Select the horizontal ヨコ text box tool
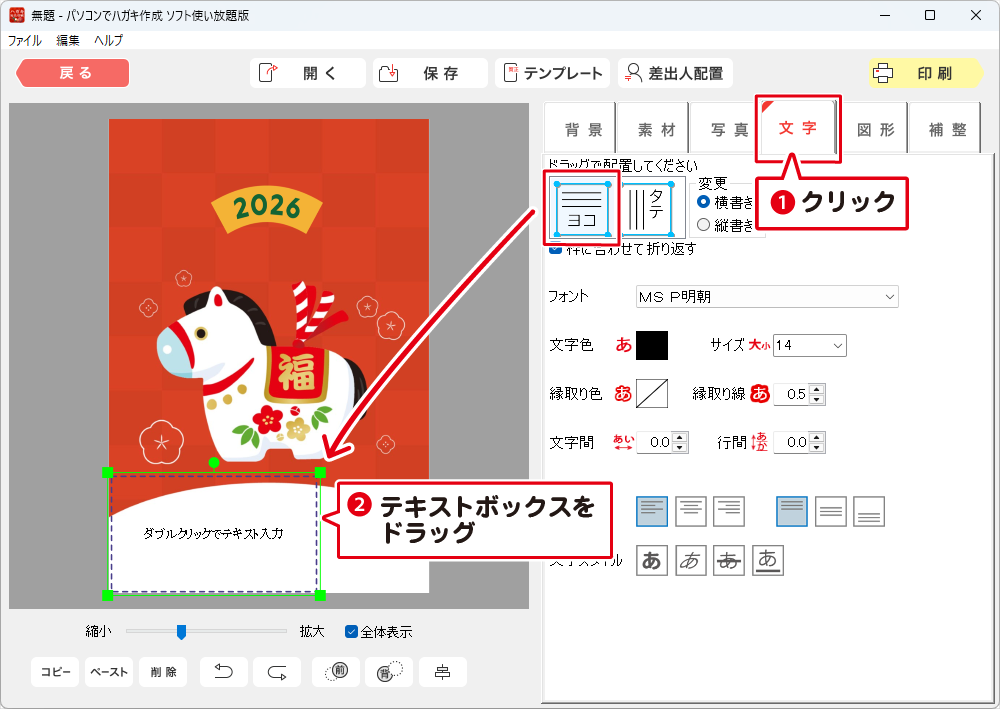 tap(581, 208)
